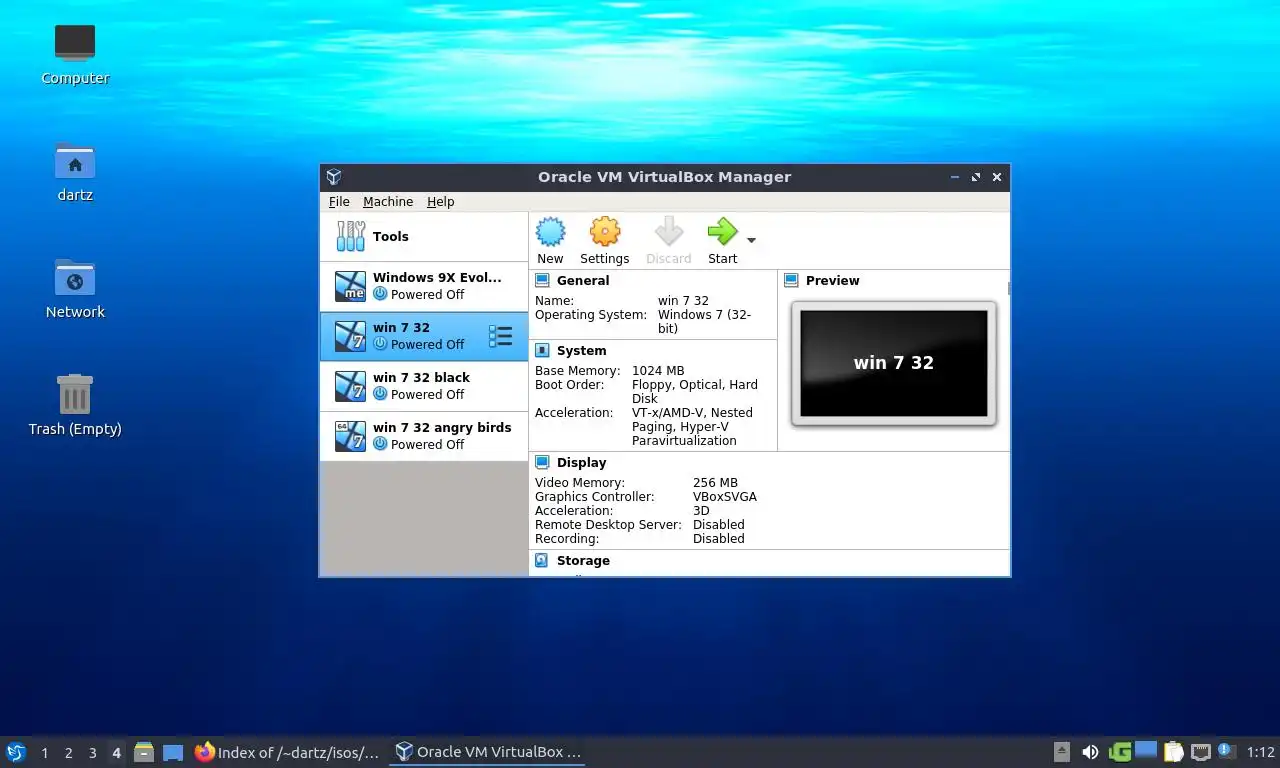Switch to workspace 4
The width and height of the screenshot is (1280, 768).
(117, 753)
